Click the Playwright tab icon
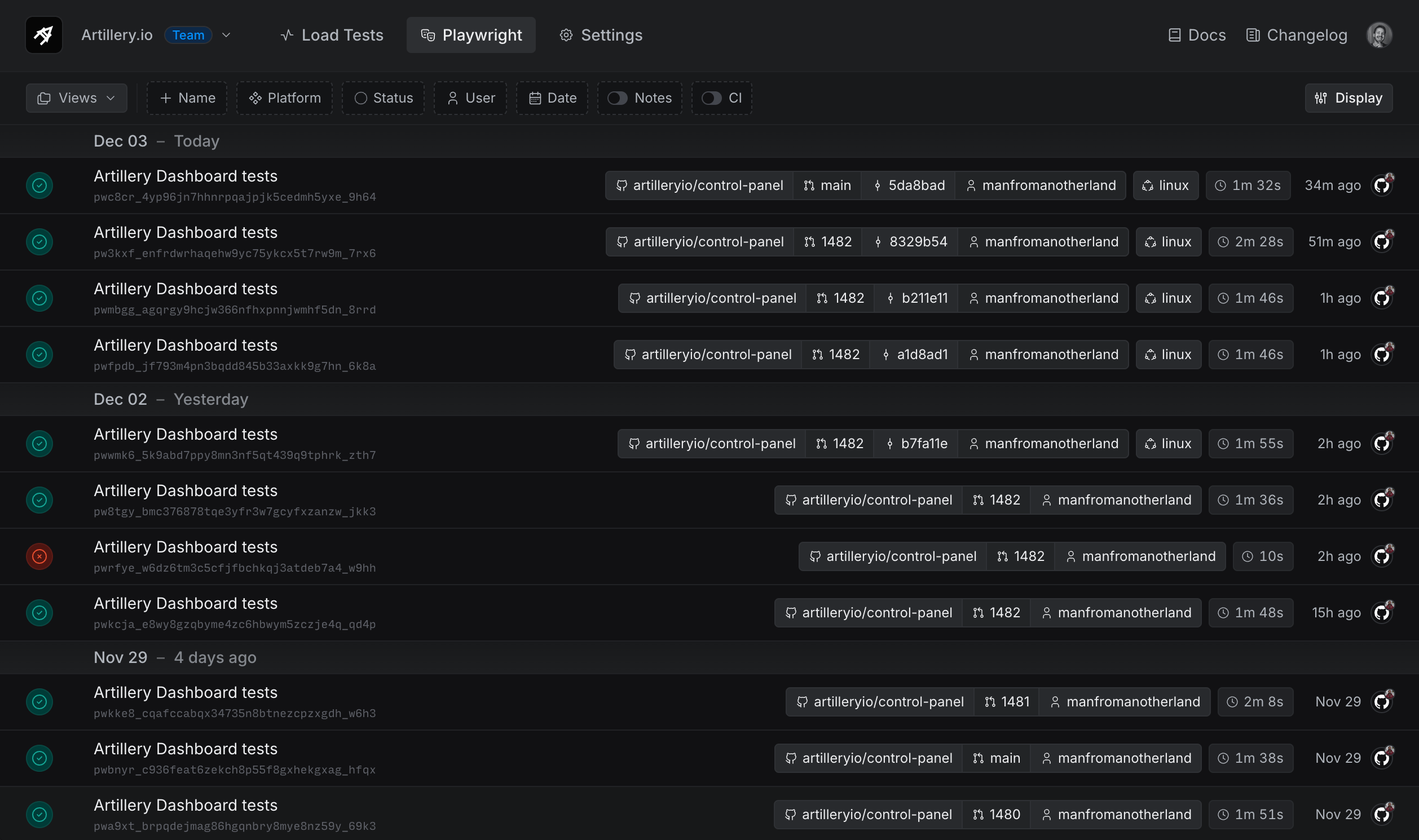The width and height of the screenshot is (1419, 840). coord(426,34)
